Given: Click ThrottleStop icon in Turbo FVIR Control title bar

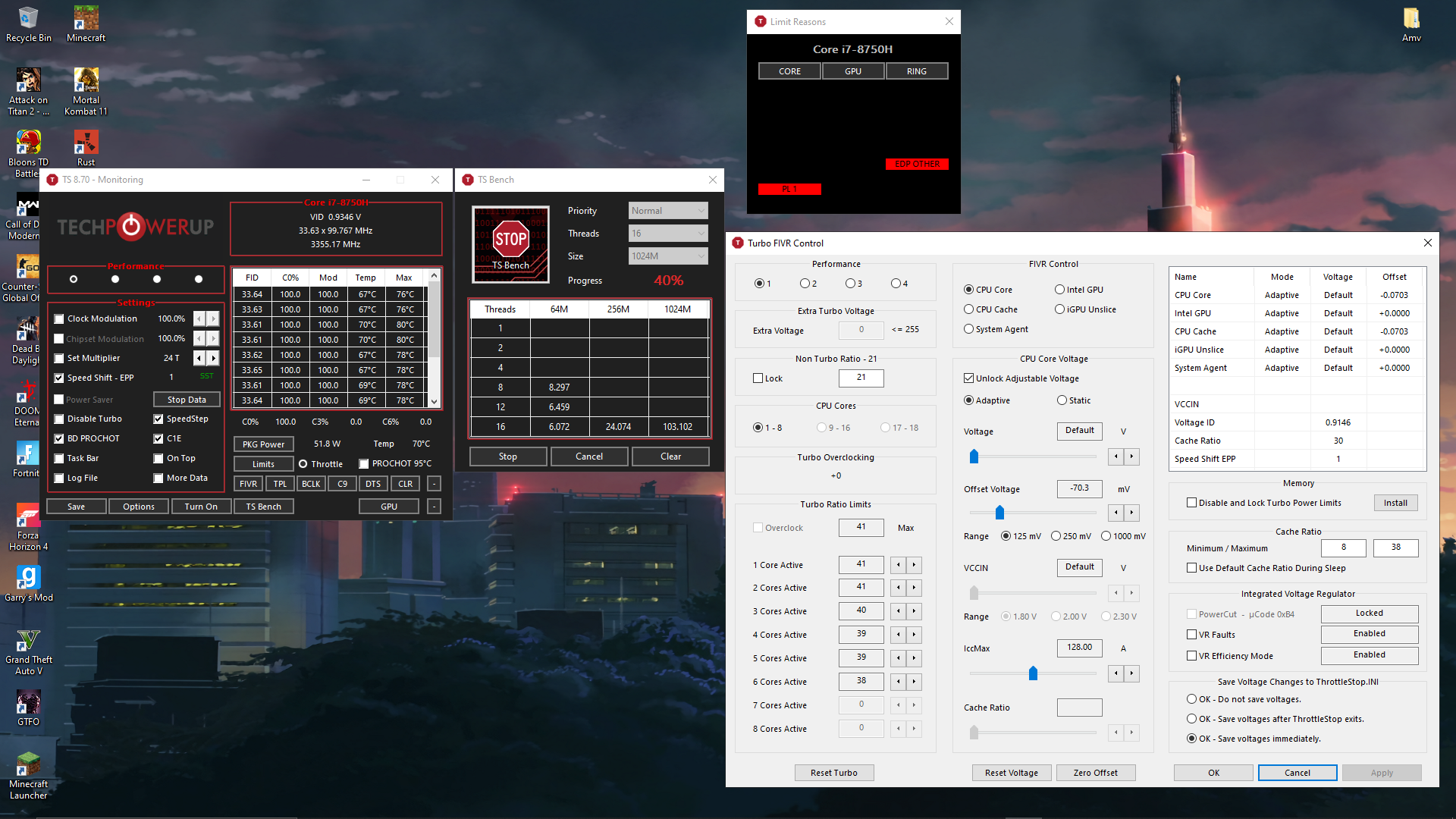Looking at the screenshot, I should [x=738, y=243].
